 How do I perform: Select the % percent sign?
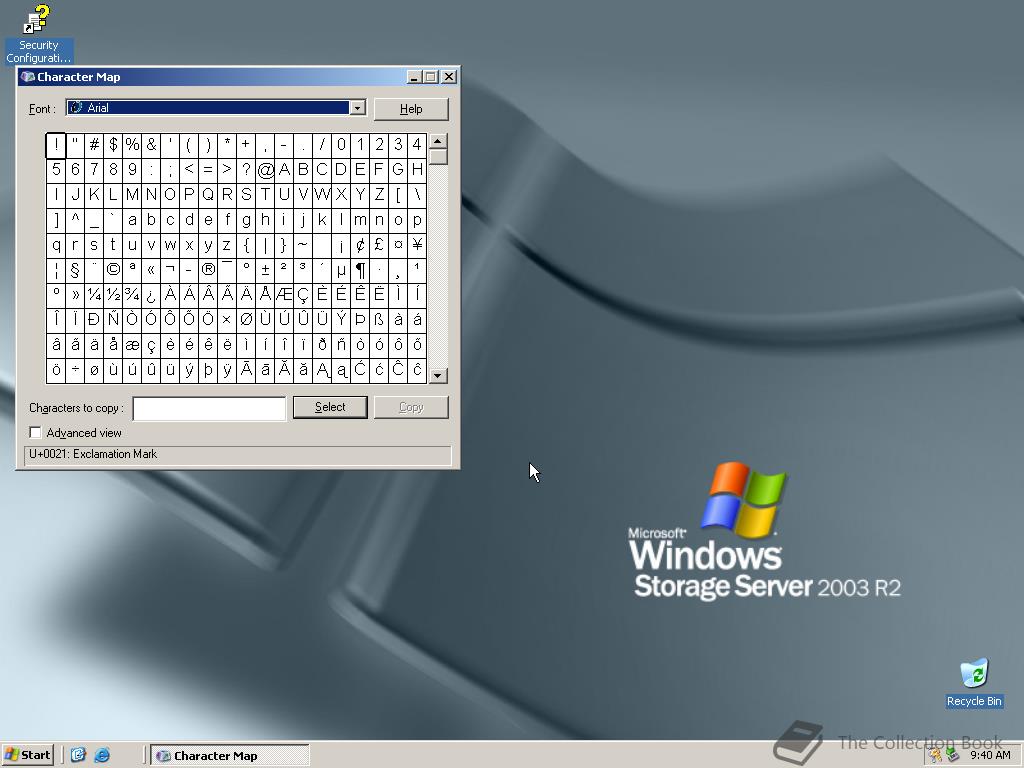132,144
